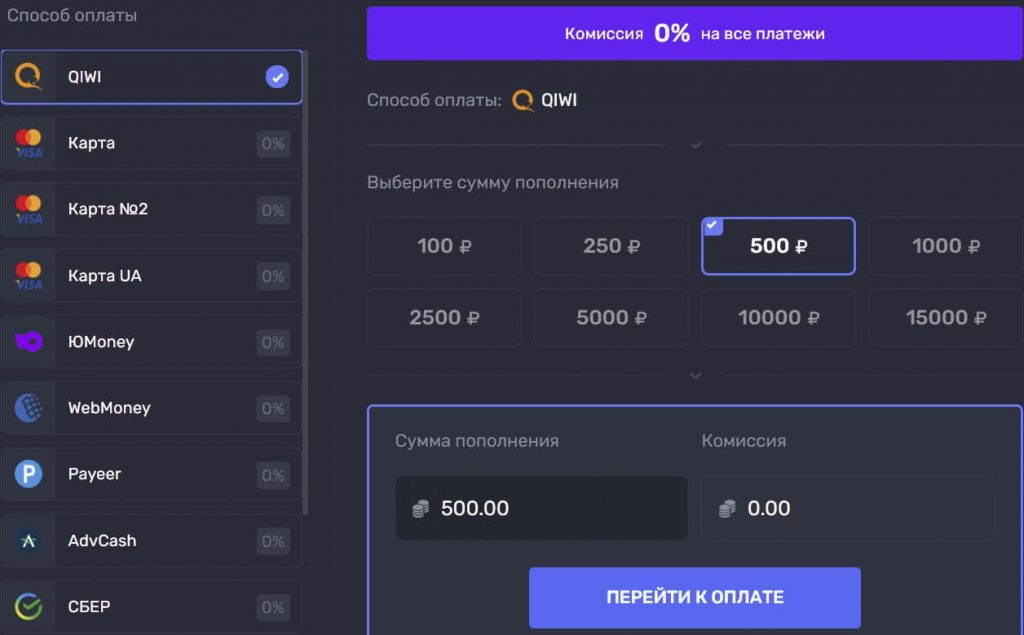Viewport: 1024px width, 635px height.
Task: Collapse the payment method section chevron
Action: [x=695, y=145]
